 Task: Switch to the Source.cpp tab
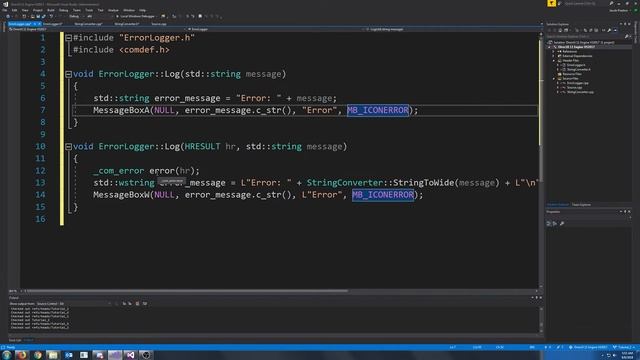pyautogui.click(x=159, y=24)
